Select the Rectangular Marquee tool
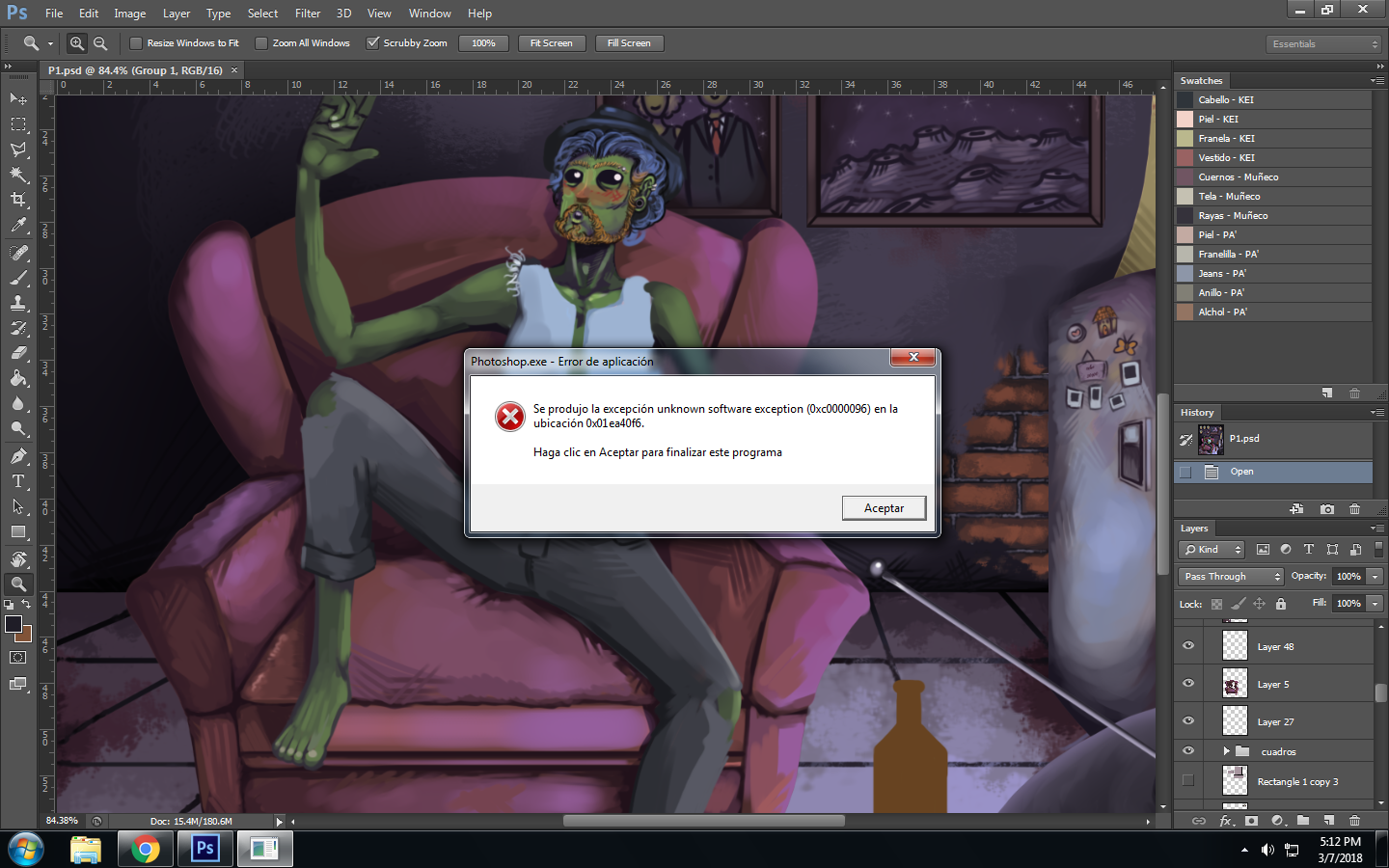The image size is (1389, 868). pyautogui.click(x=18, y=123)
